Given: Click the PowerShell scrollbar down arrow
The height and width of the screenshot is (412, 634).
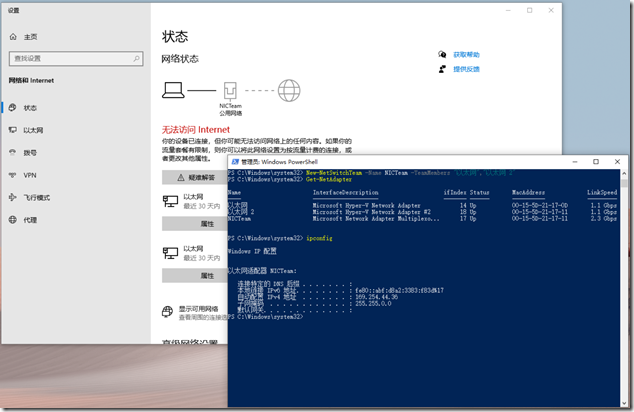Looking at the screenshot, I should 624,403.
